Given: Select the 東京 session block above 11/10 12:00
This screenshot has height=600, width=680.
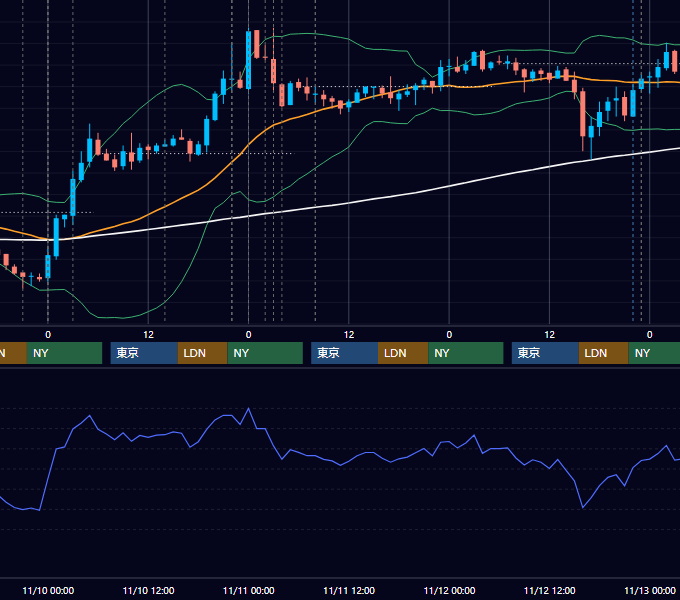Looking at the screenshot, I should click(x=144, y=353).
